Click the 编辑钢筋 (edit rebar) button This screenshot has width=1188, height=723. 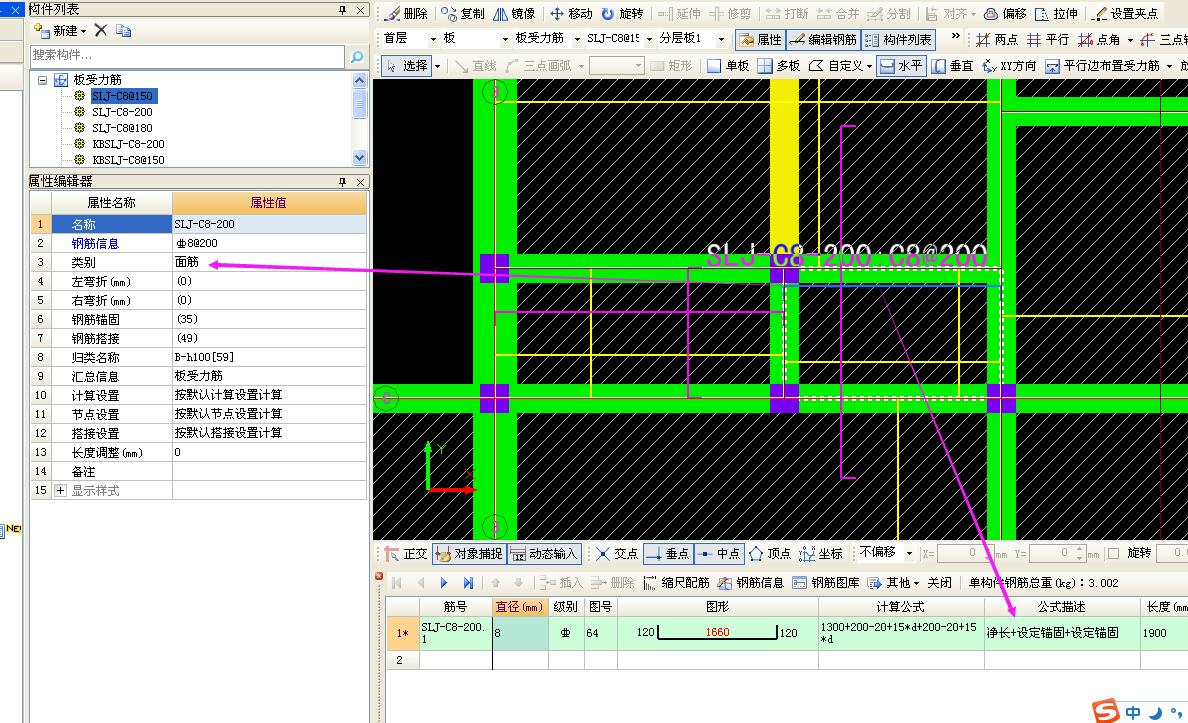[824, 39]
